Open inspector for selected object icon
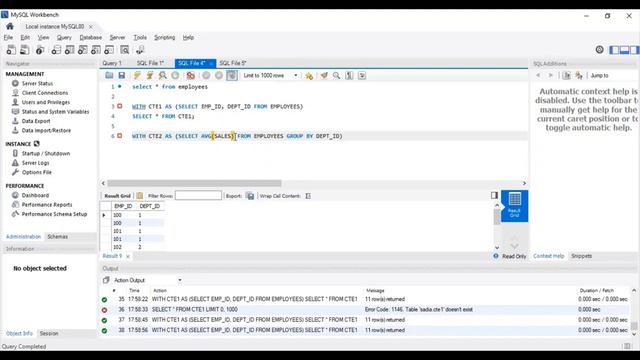This screenshot has width=640, height=360. pos(40,50)
